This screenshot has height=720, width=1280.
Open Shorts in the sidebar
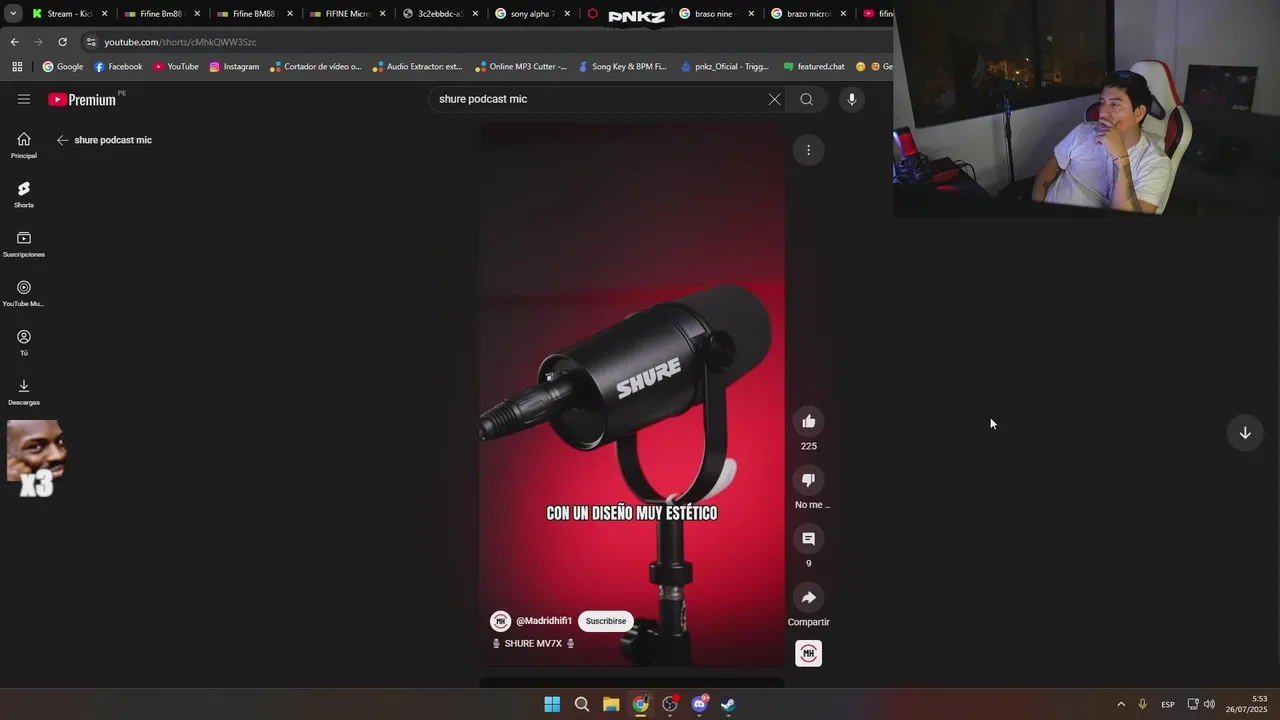coord(24,194)
